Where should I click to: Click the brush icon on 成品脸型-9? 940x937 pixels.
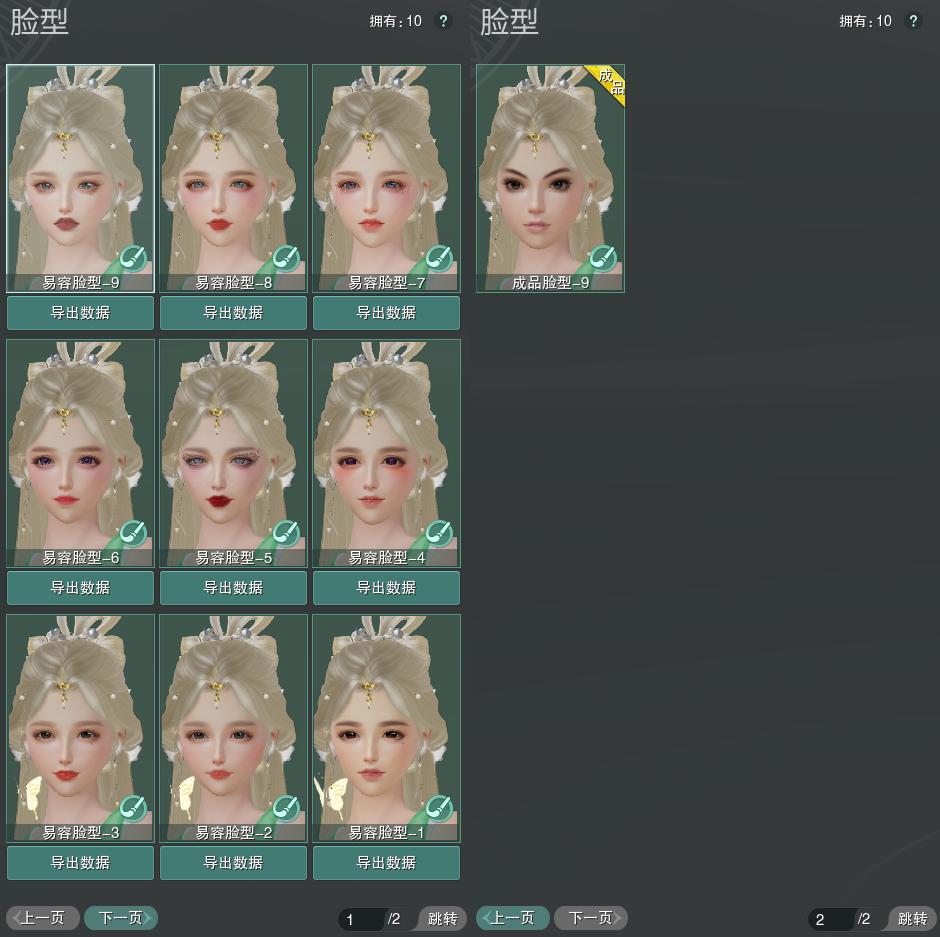coord(602,258)
